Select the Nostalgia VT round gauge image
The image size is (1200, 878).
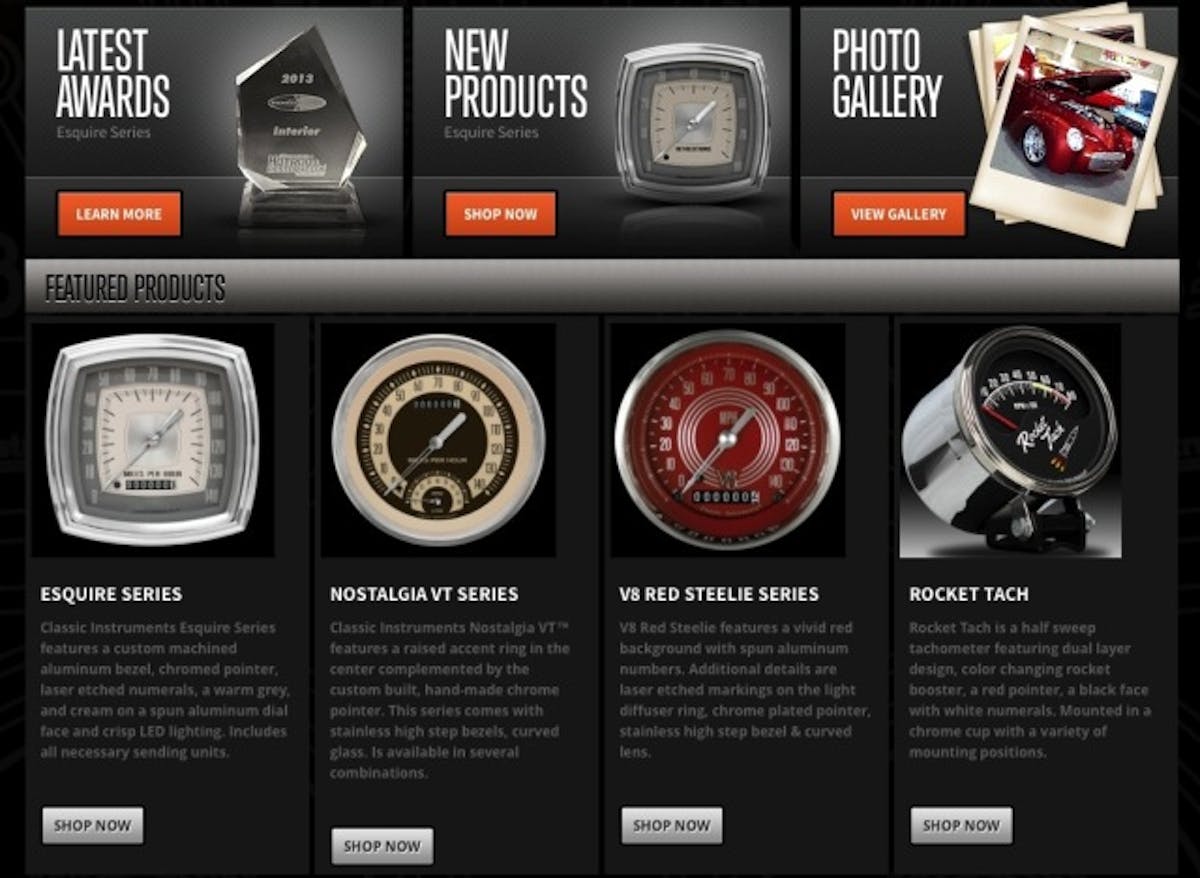(x=439, y=440)
